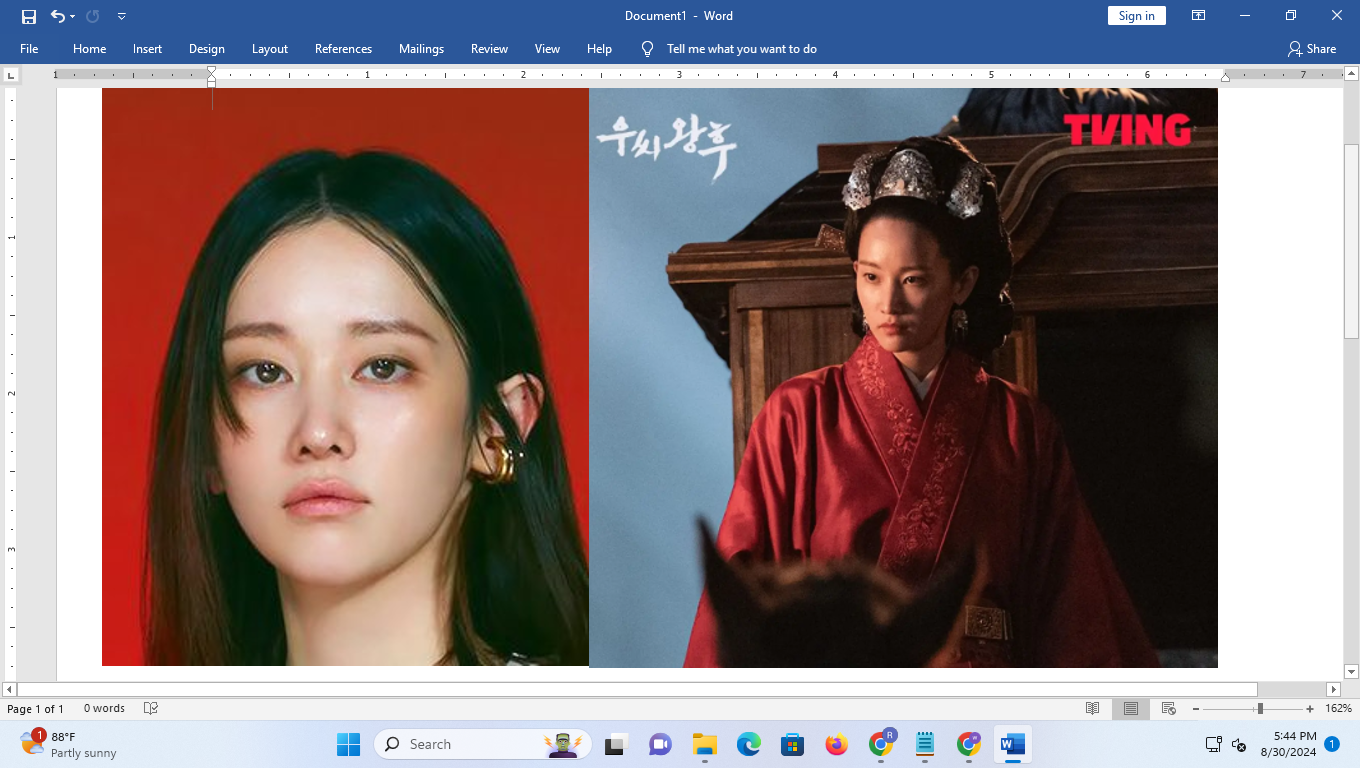1360x768 pixels.
Task: Switch to the Home tab
Action: coord(89,49)
